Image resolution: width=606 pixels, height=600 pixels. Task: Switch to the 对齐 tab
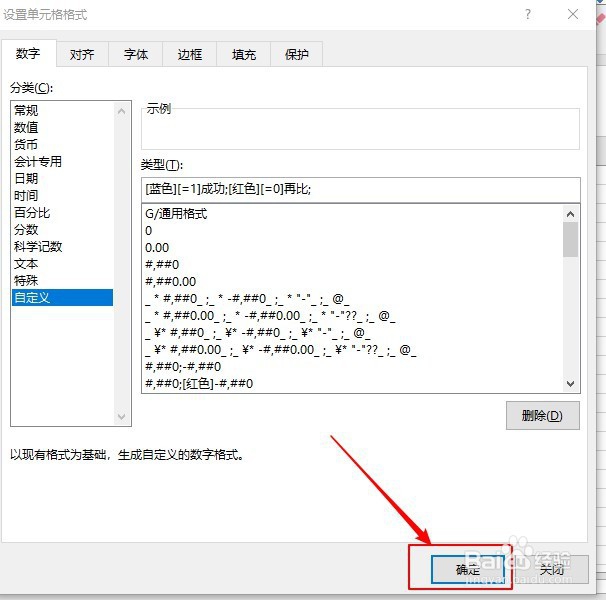click(x=82, y=55)
